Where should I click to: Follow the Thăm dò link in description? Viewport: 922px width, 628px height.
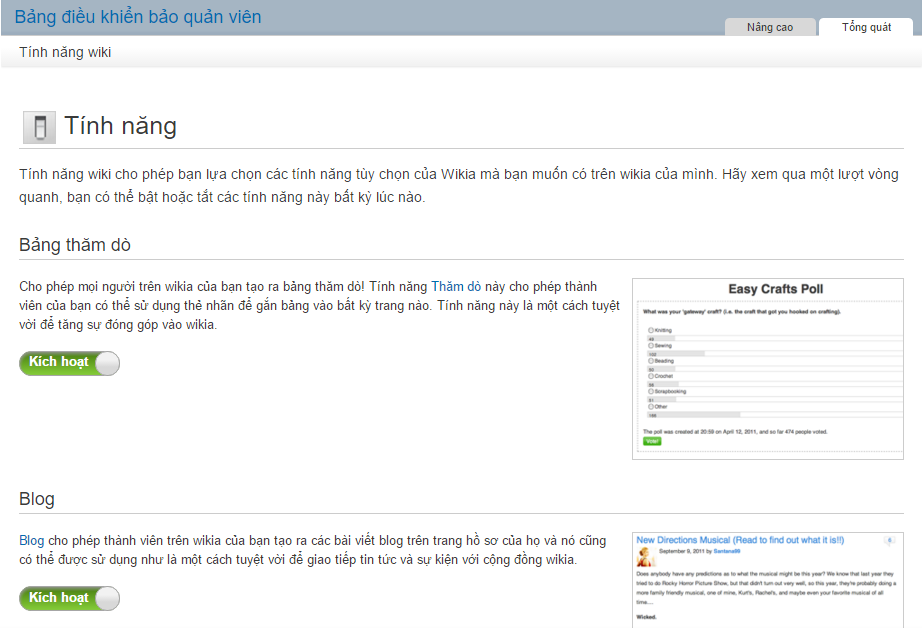(456, 287)
